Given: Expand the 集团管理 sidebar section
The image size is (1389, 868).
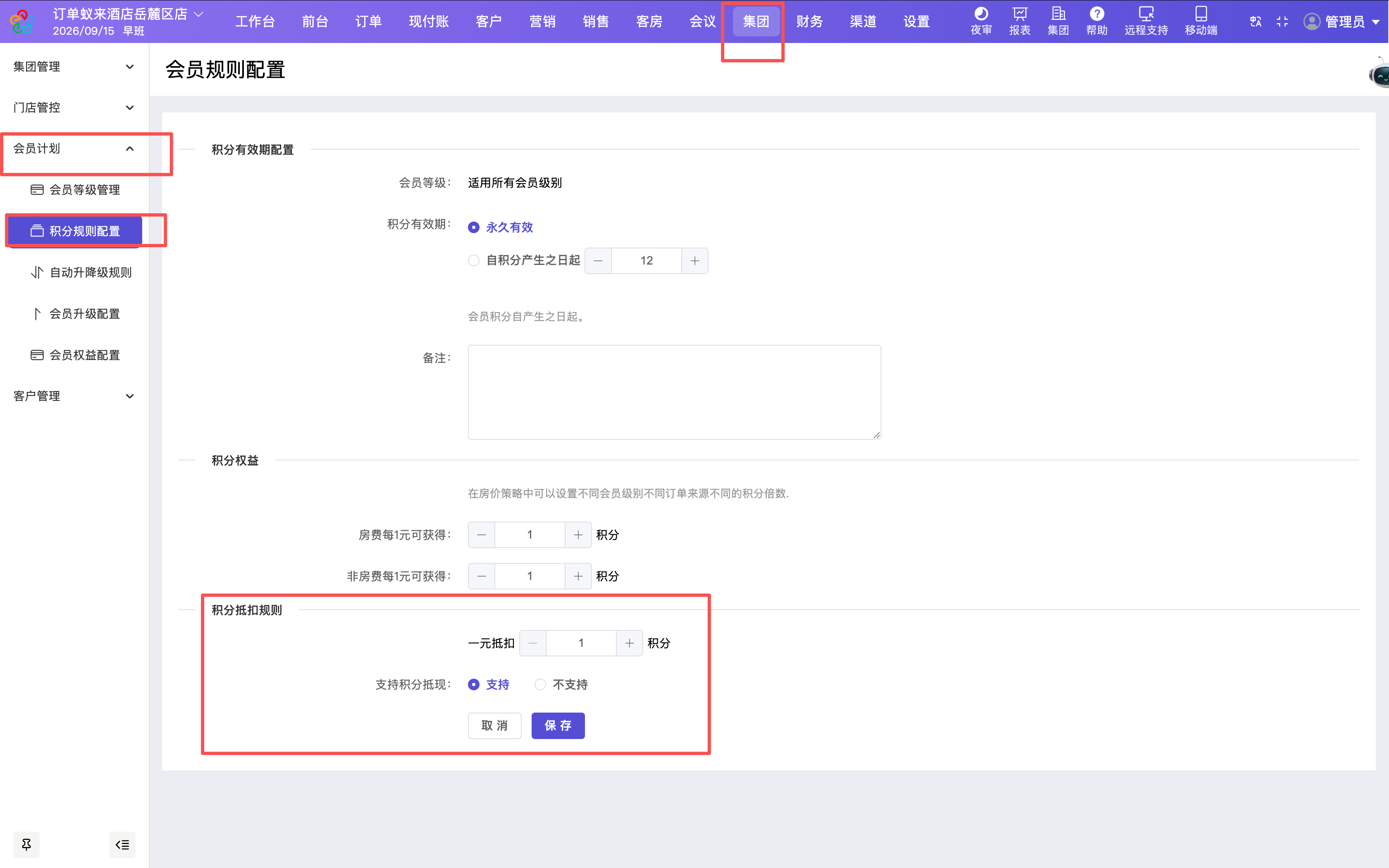Looking at the screenshot, I should tap(74, 67).
